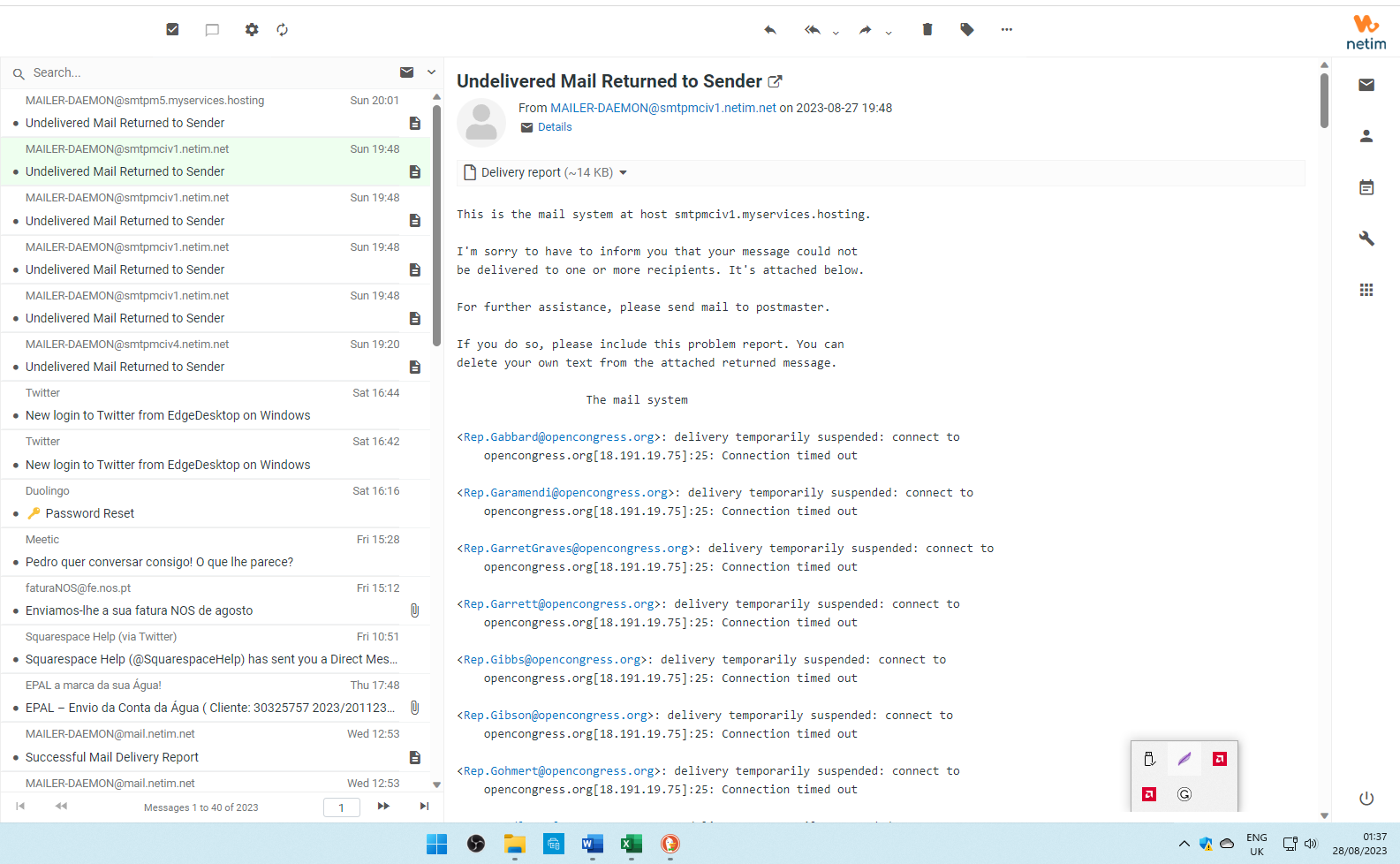
Task: Open Word from the taskbar
Action: pos(593,844)
